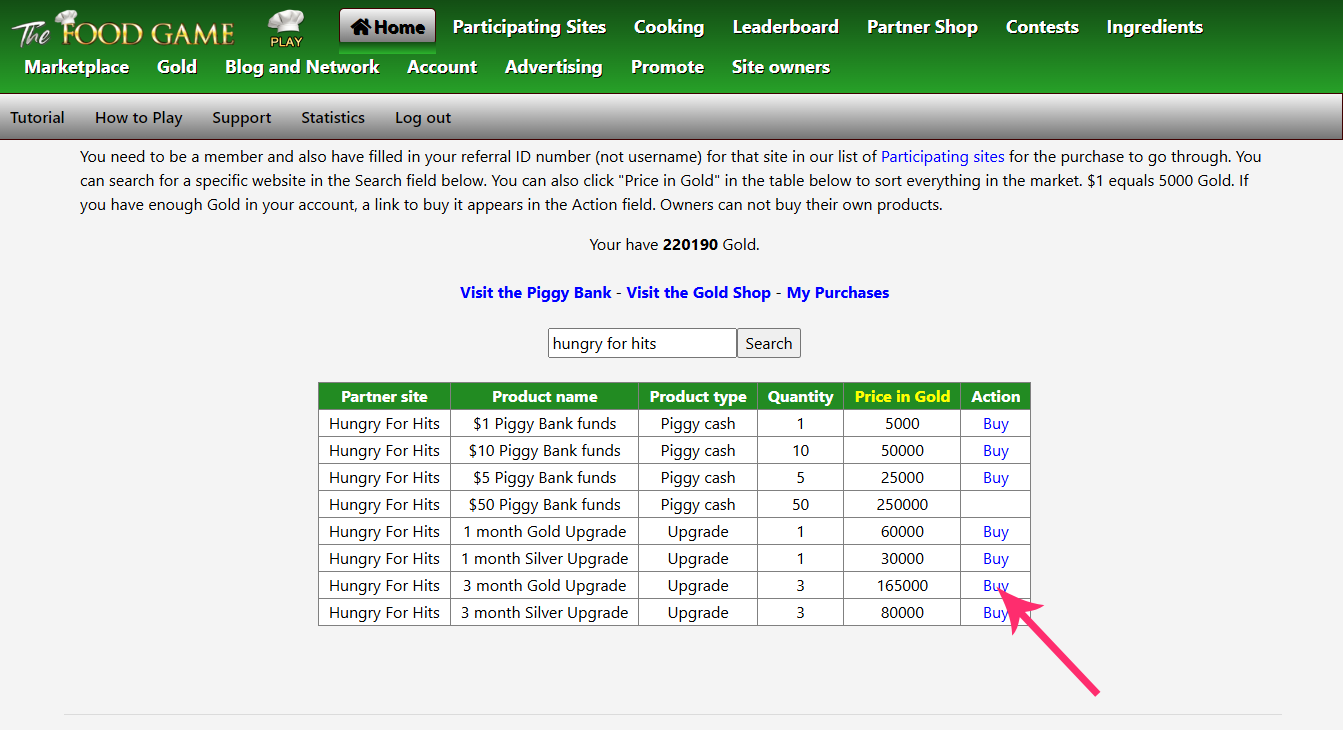Click the Partner site column header
Viewport: 1343px width, 730px height.
384,397
